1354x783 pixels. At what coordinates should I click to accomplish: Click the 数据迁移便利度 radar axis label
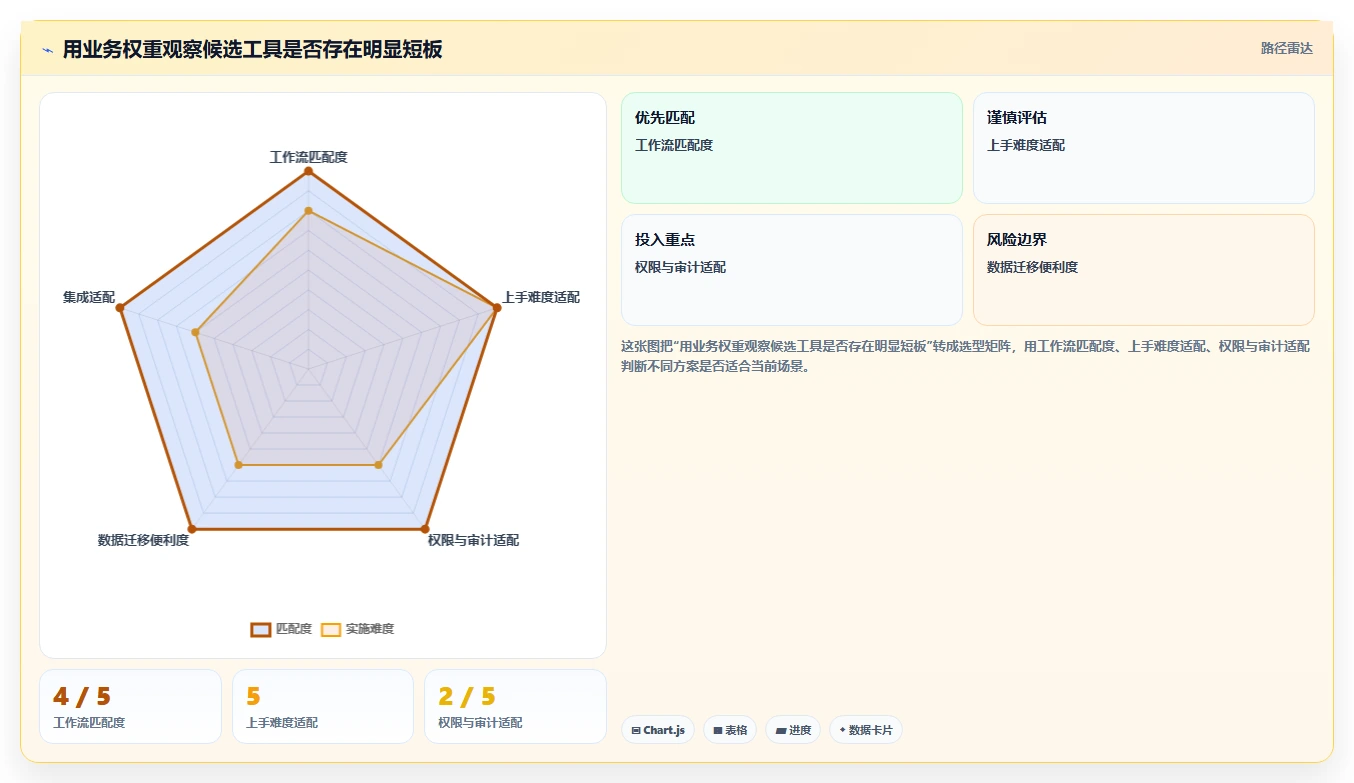click(x=143, y=540)
